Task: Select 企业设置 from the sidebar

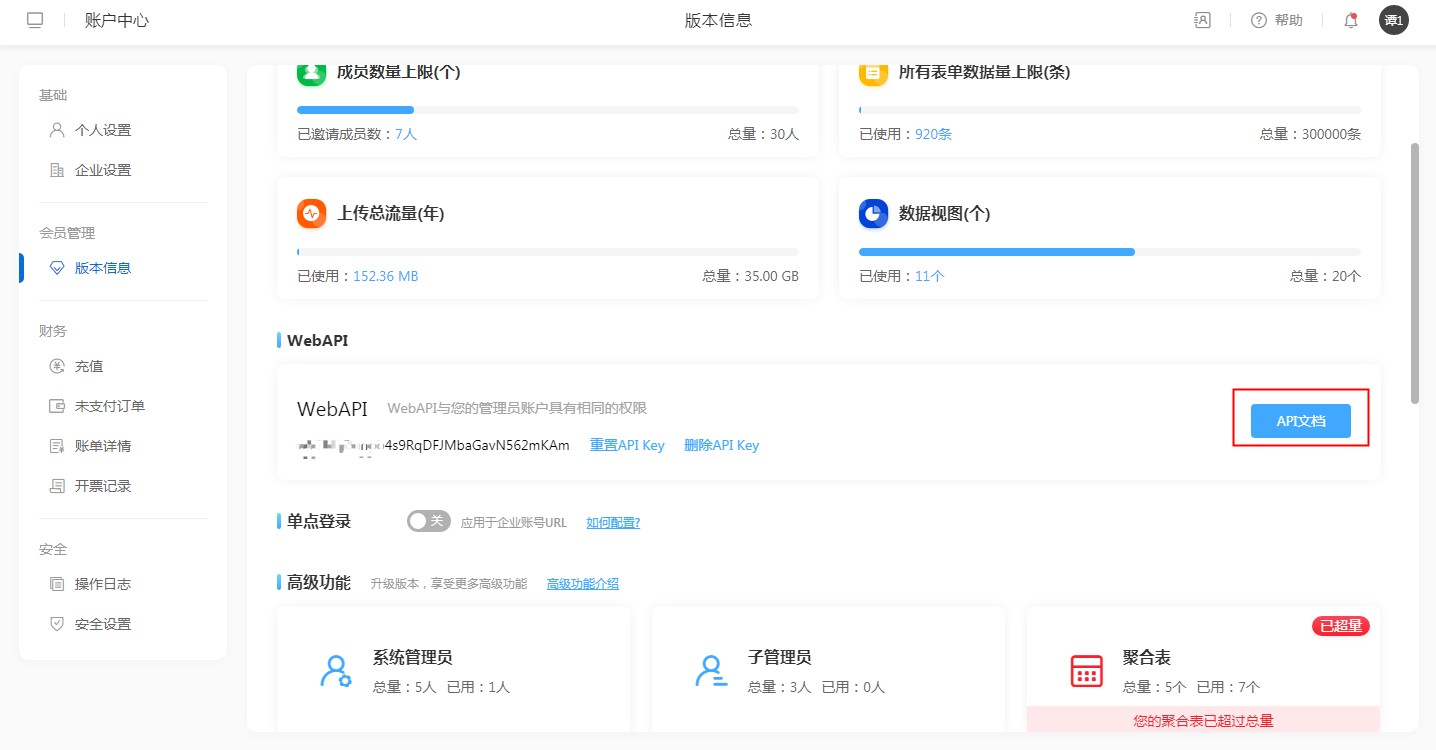Action: [x=102, y=170]
